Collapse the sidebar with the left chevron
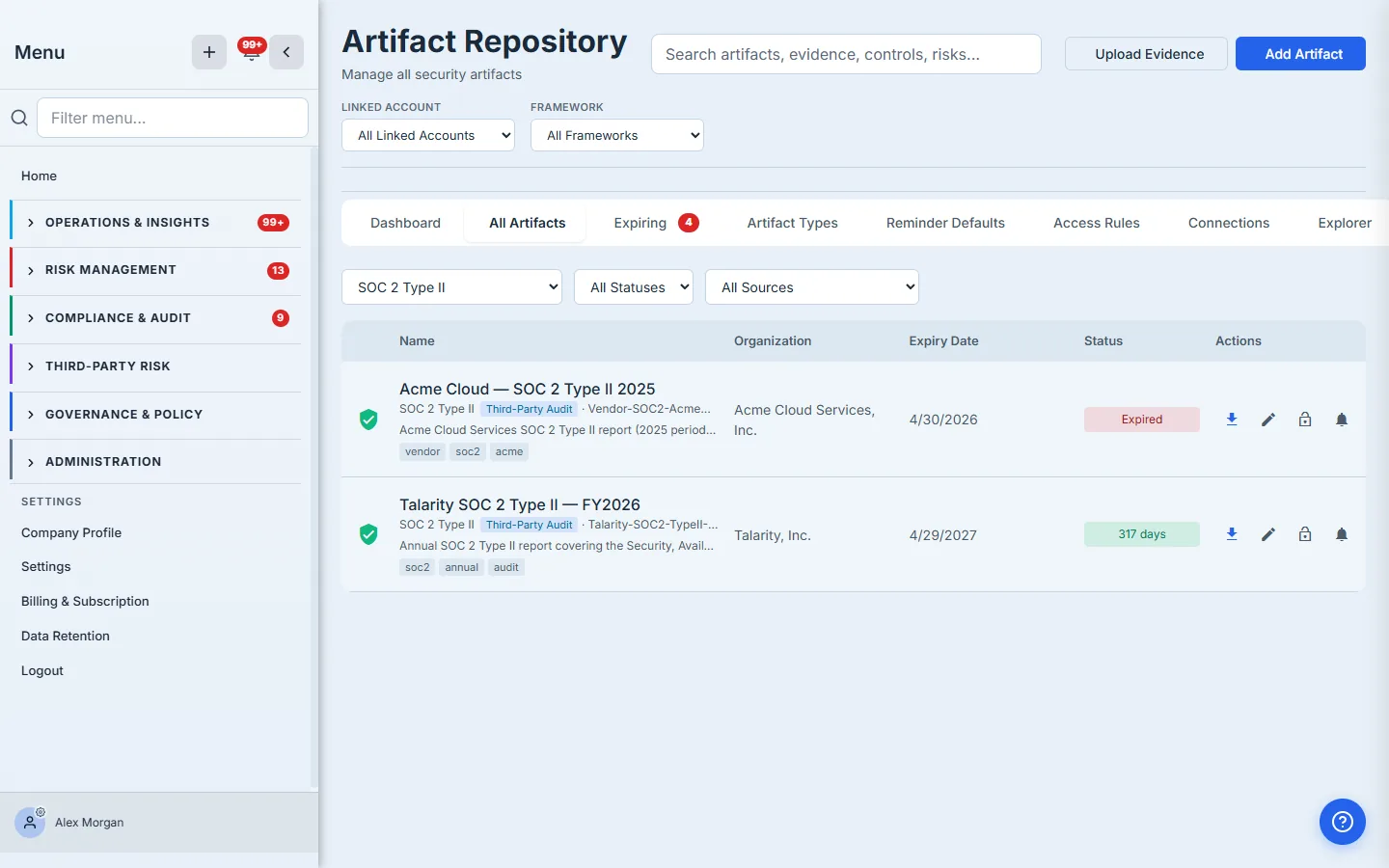The image size is (1389, 868). click(286, 52)
